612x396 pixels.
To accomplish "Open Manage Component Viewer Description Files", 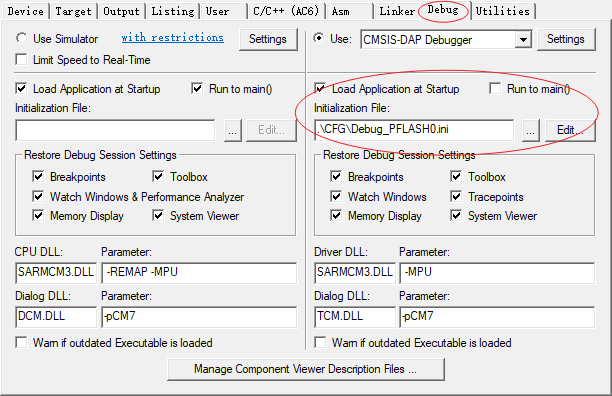I will pos(306,369).
